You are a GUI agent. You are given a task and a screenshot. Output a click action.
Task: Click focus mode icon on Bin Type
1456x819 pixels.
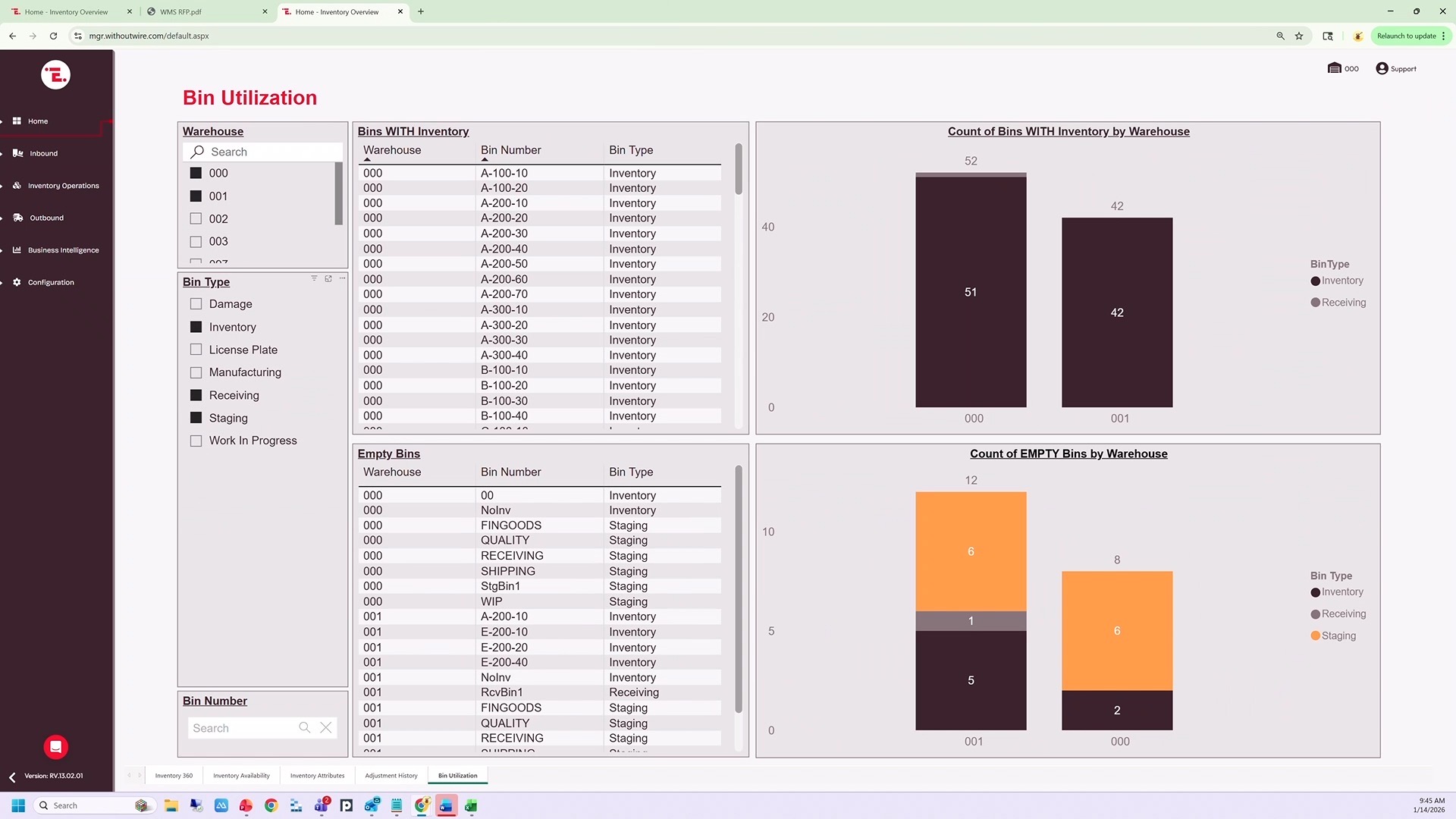coord(328,278)
